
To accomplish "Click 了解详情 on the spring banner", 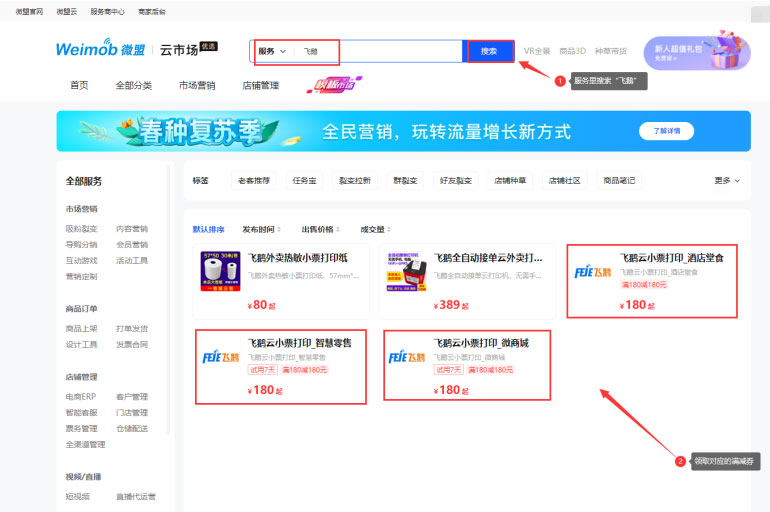I will click(x=666, y=131).
